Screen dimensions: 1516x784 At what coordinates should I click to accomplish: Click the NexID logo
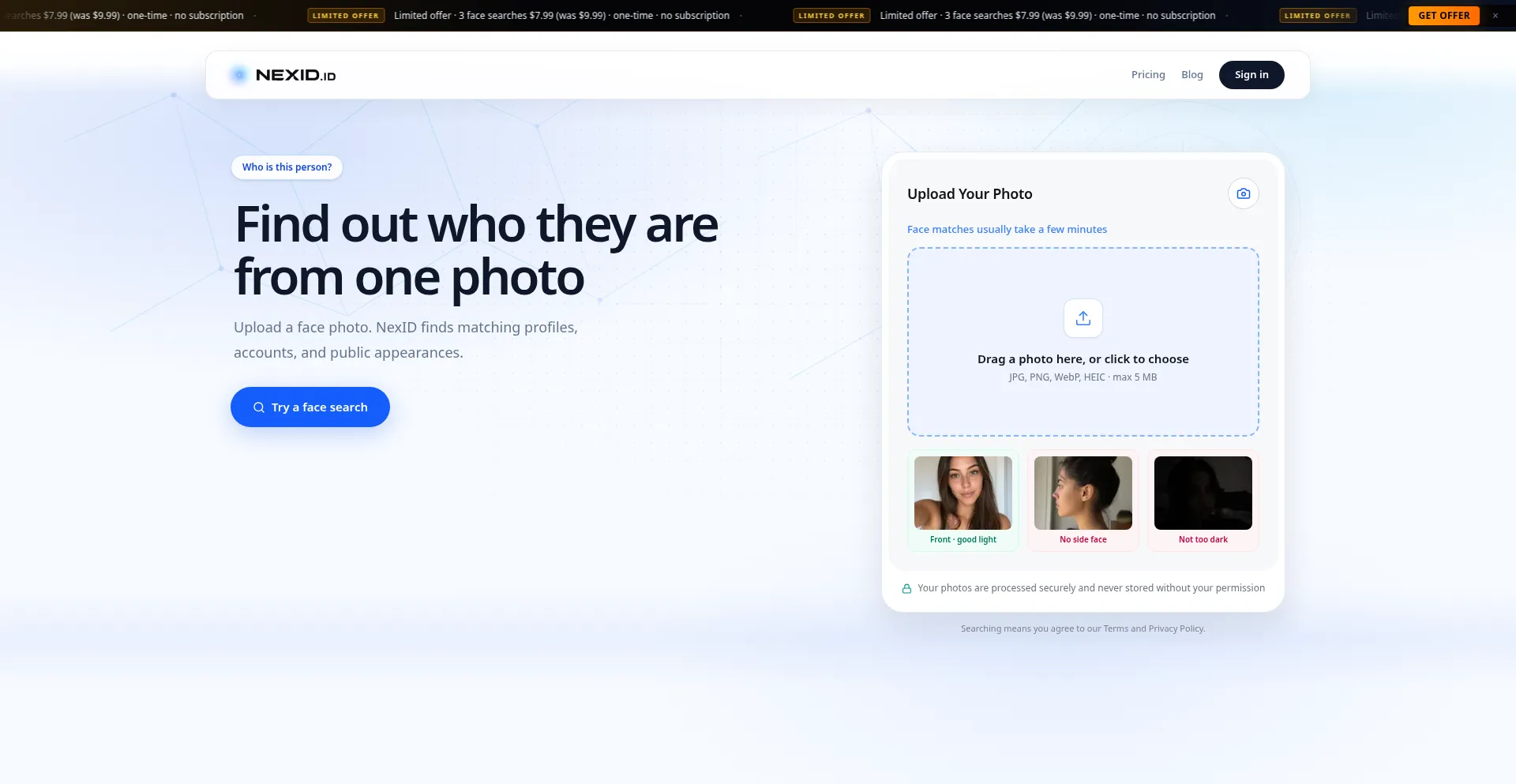tap(283, 75)
